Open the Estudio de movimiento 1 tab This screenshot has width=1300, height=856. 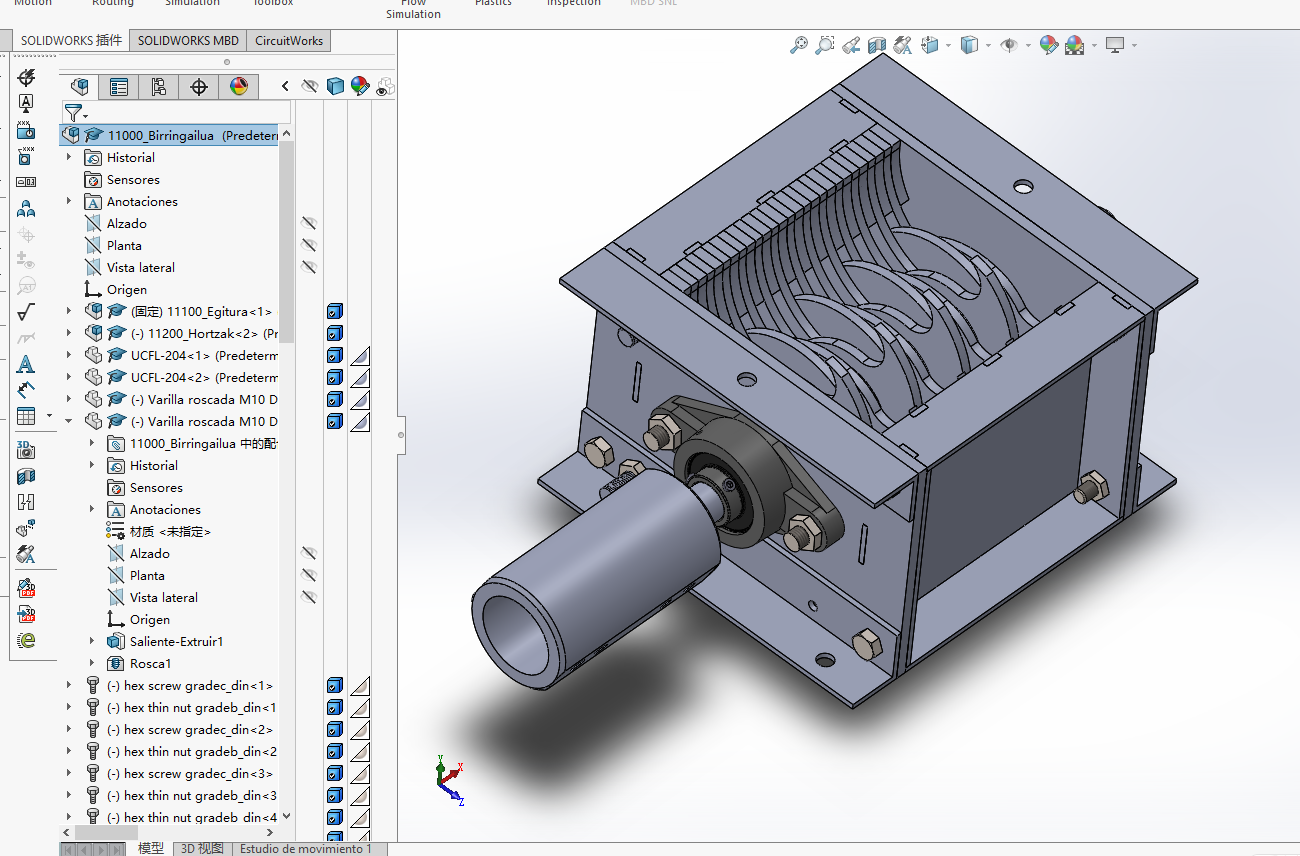tap(305, 849)
